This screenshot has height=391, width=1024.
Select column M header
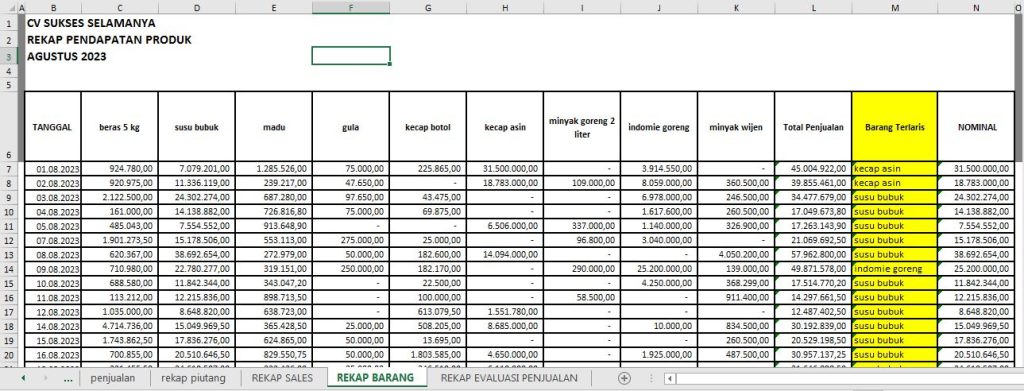click(894, 7)
